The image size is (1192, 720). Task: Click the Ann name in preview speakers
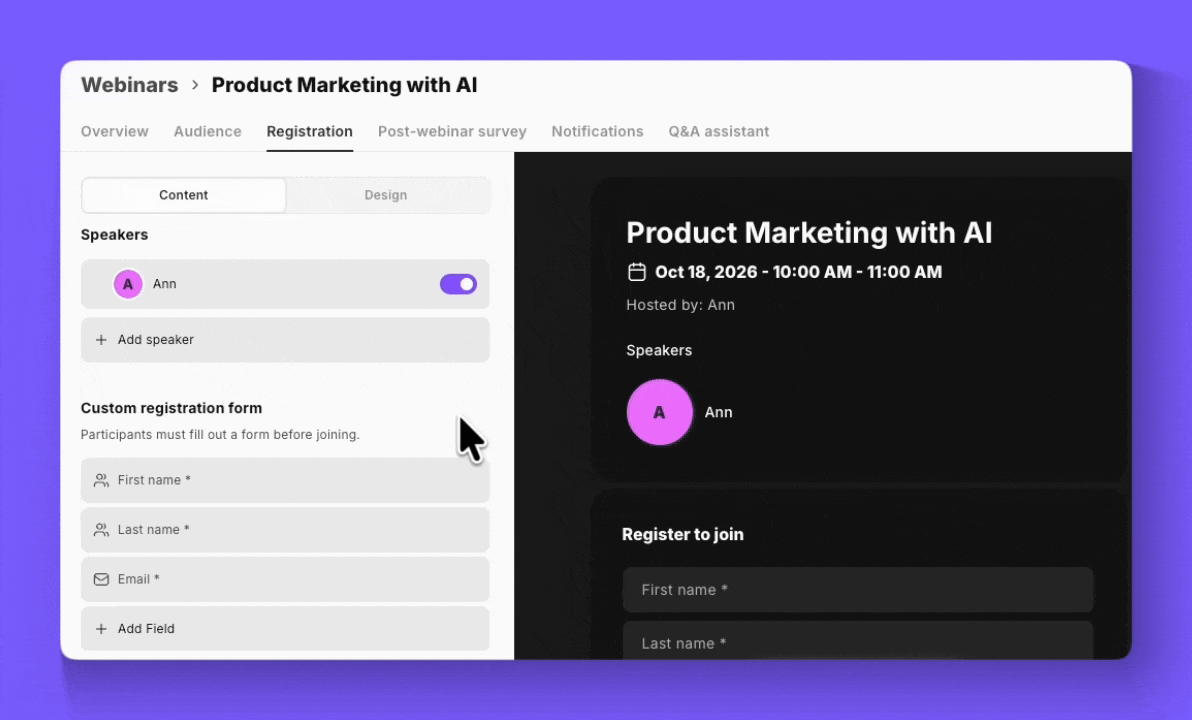coord(718,412)
